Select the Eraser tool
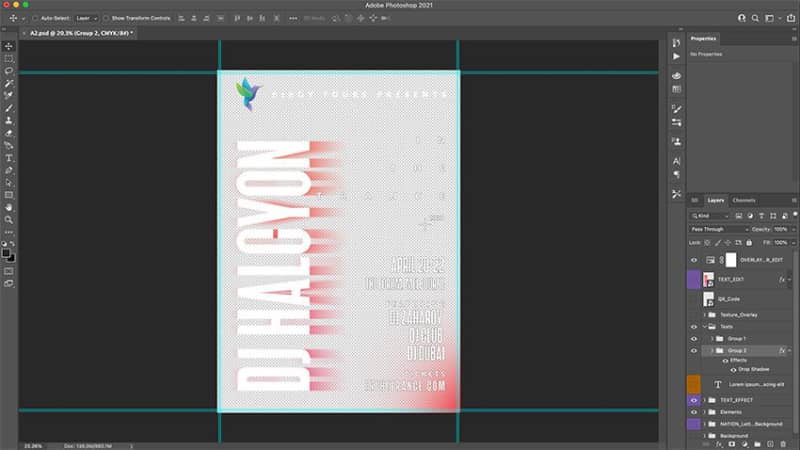Screen dimensions: 800x450 point(9,133)
